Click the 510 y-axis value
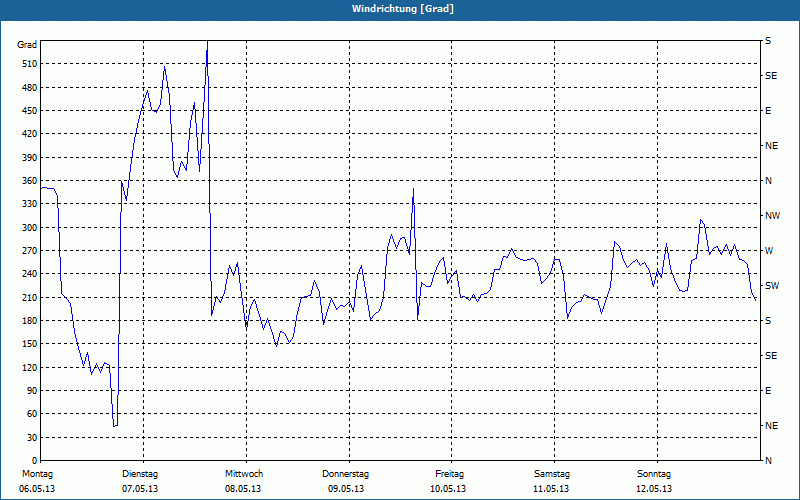 tap(30, 64)
